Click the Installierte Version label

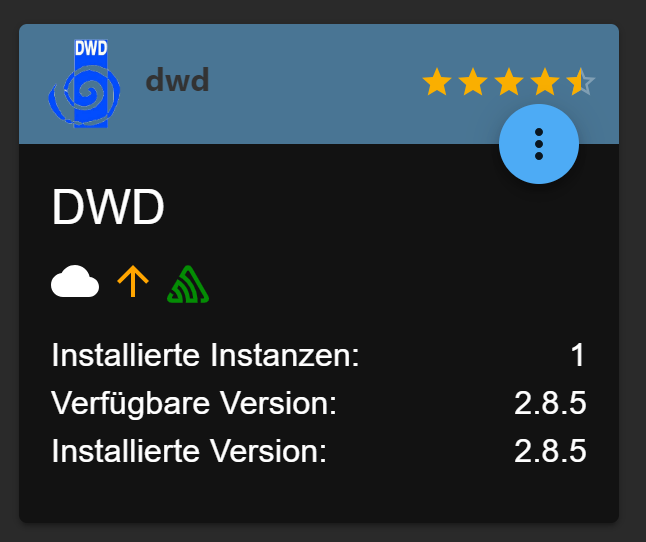(189, 451)
